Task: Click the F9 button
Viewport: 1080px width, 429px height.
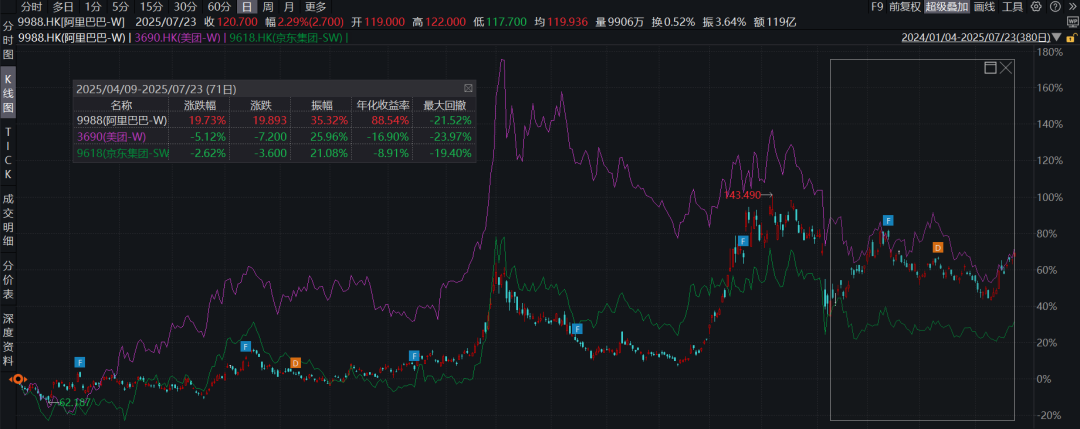Action: [877, 7]
